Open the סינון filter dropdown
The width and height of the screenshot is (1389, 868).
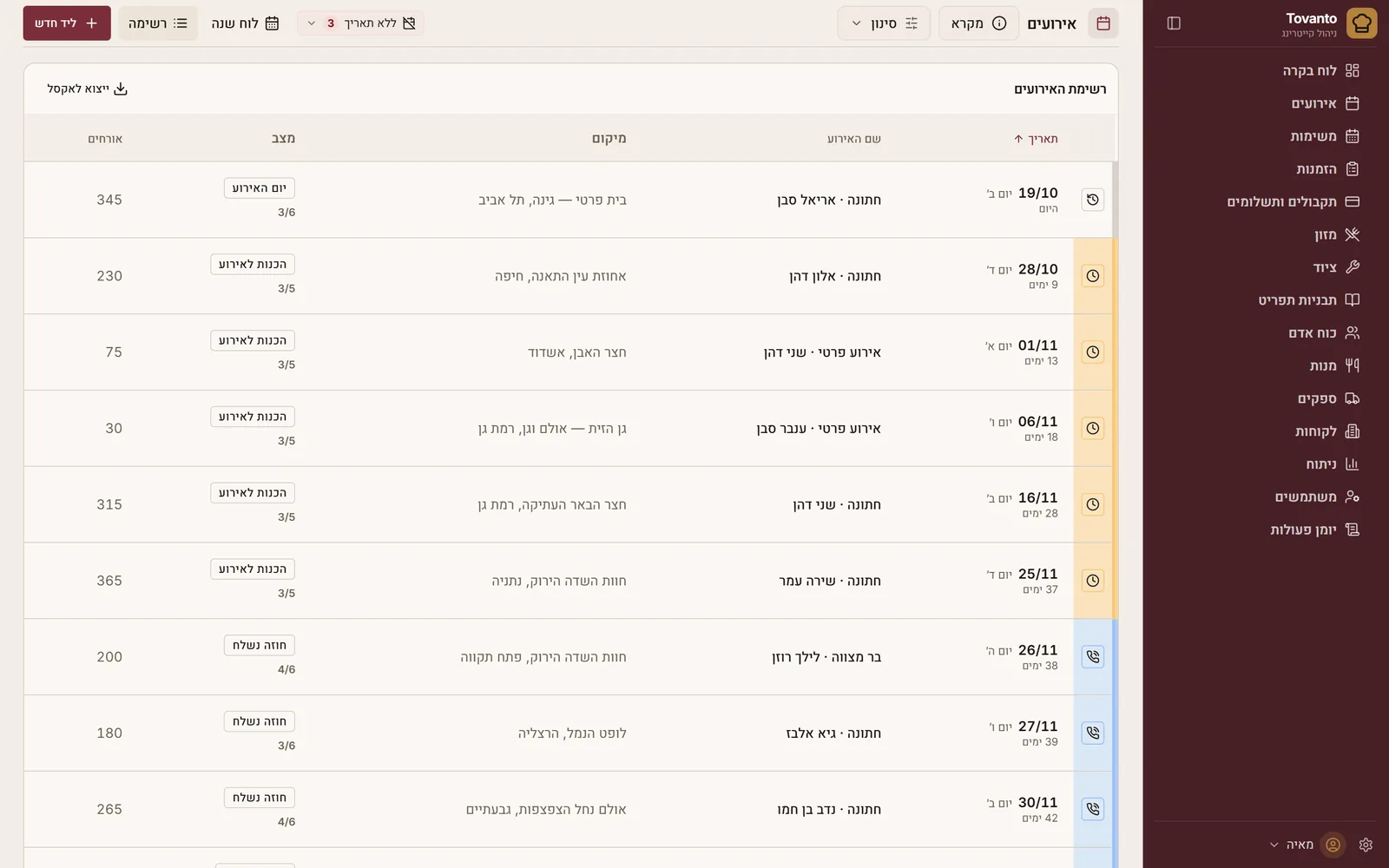884,23
